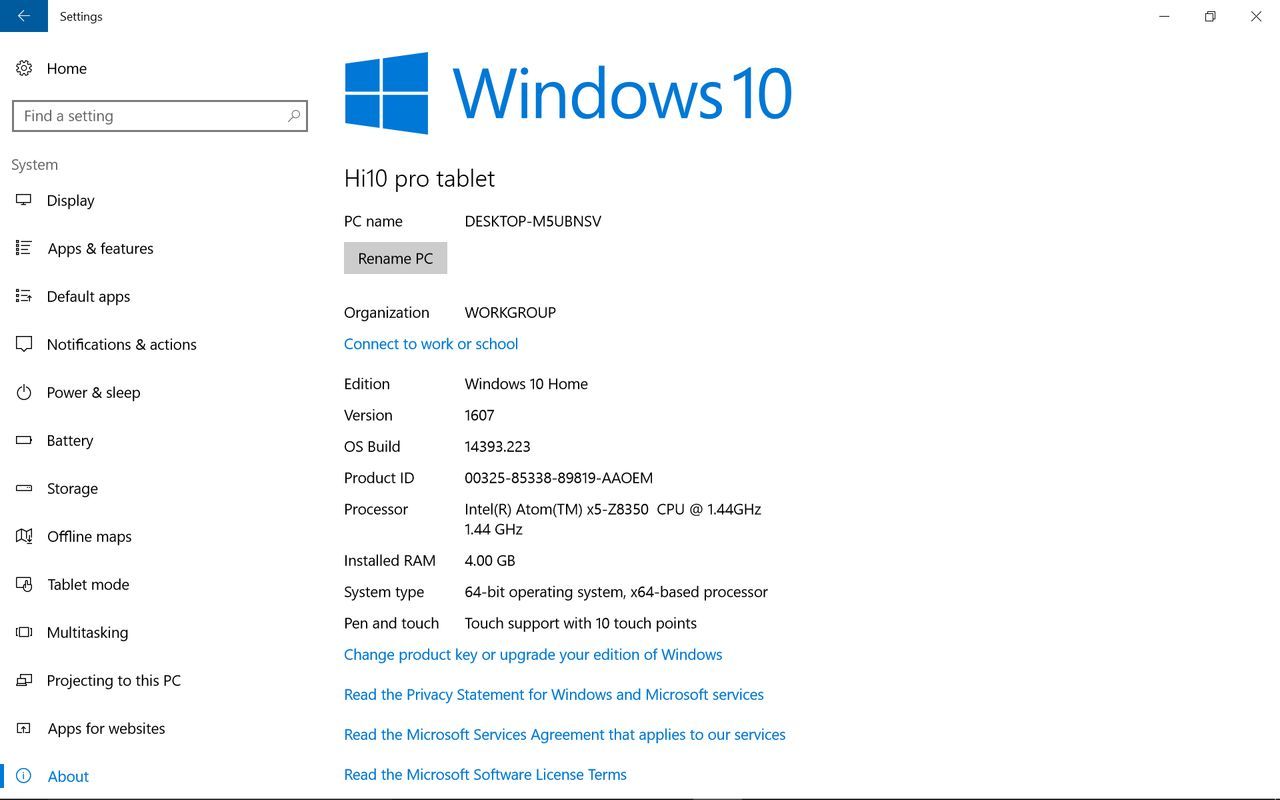Click the Battery icon in sidebar
1280x800 pixels.
24,440
